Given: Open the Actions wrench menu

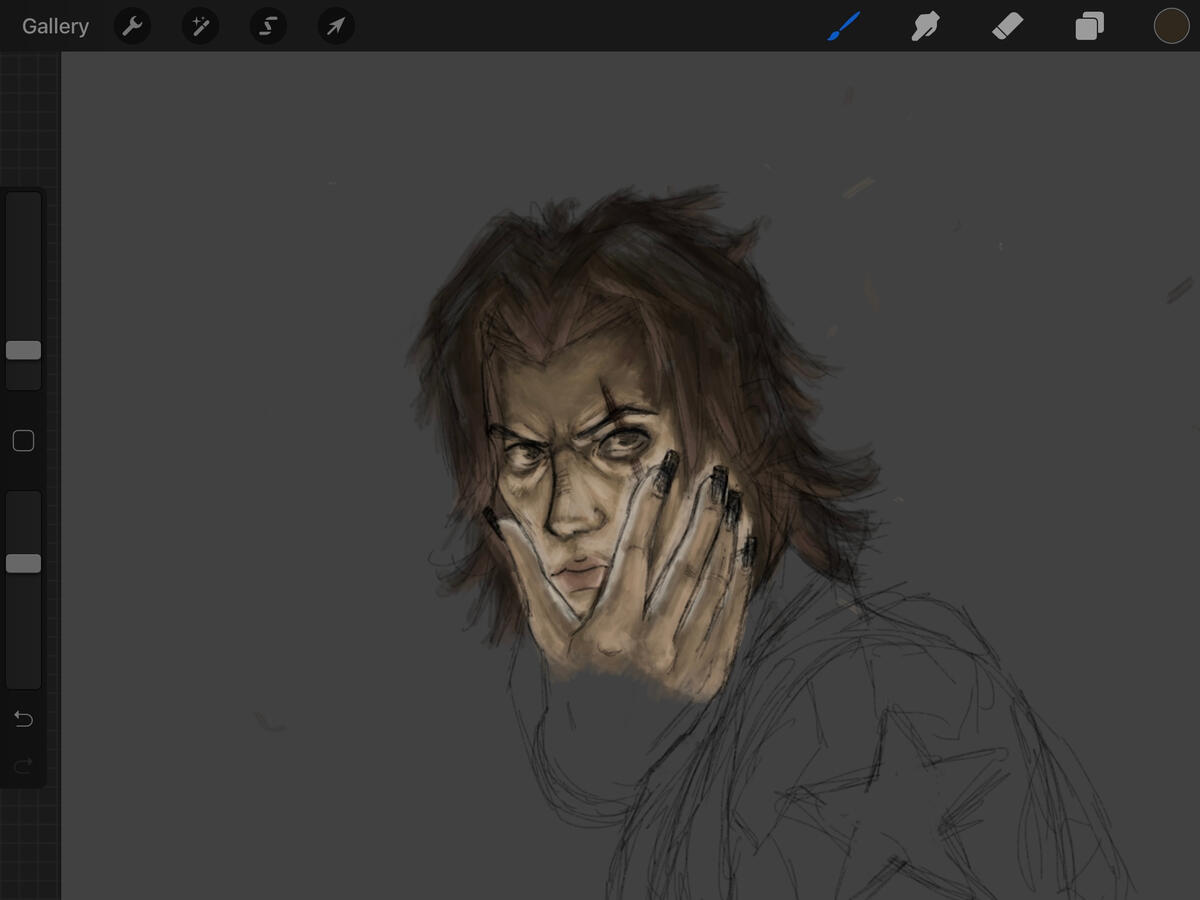Looking at the screenshot, I should pyautogui.click(x=132, y=26).
